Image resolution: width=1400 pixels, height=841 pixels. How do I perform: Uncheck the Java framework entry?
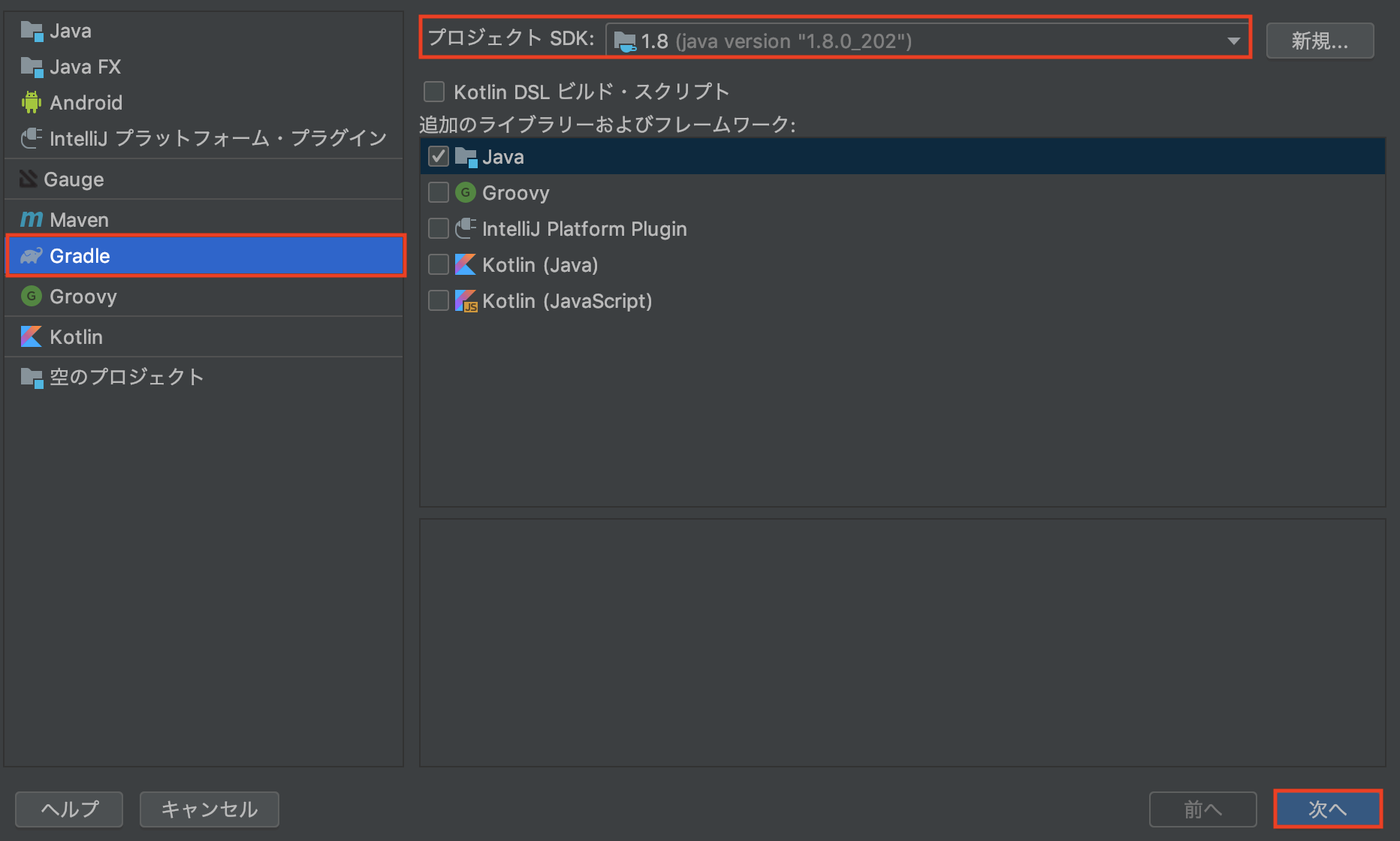coord(439,156)
